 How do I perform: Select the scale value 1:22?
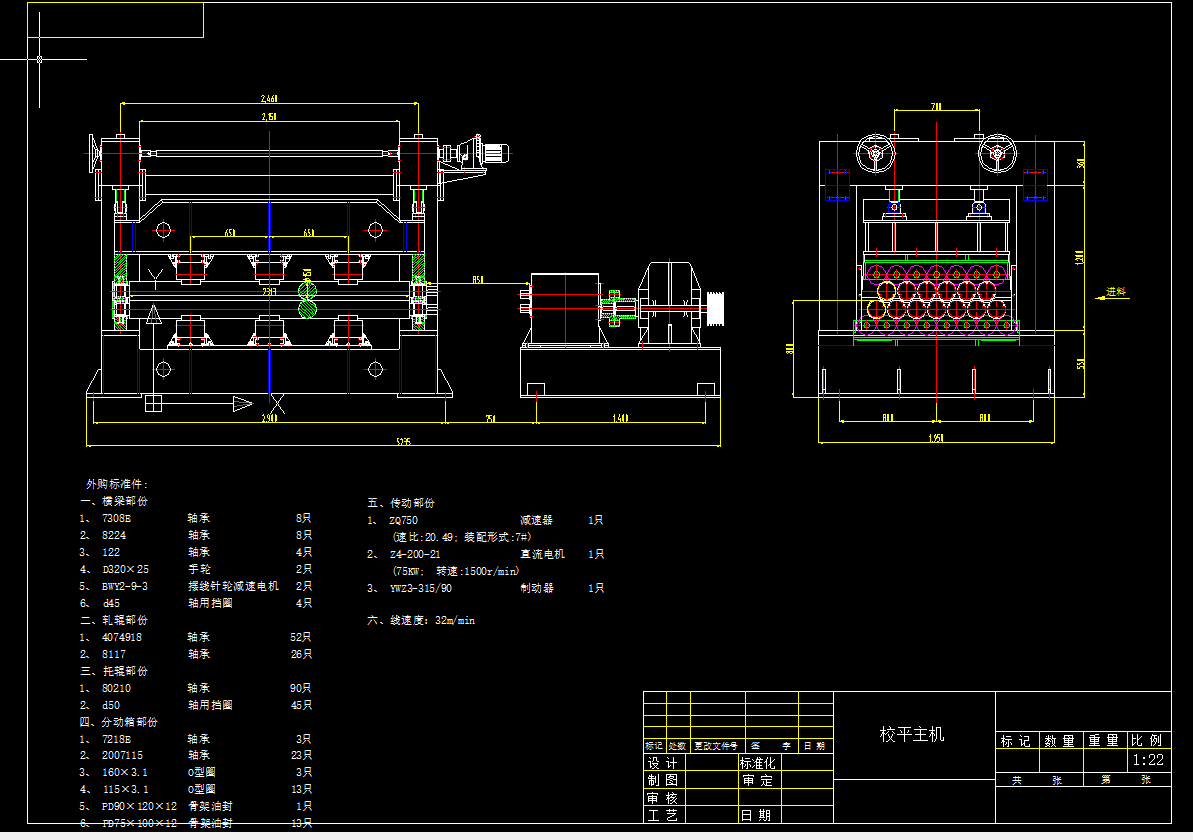click(1148, 760)
